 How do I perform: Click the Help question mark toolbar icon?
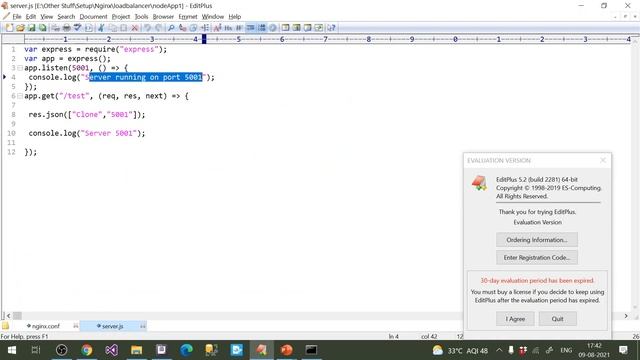(331, 28)
